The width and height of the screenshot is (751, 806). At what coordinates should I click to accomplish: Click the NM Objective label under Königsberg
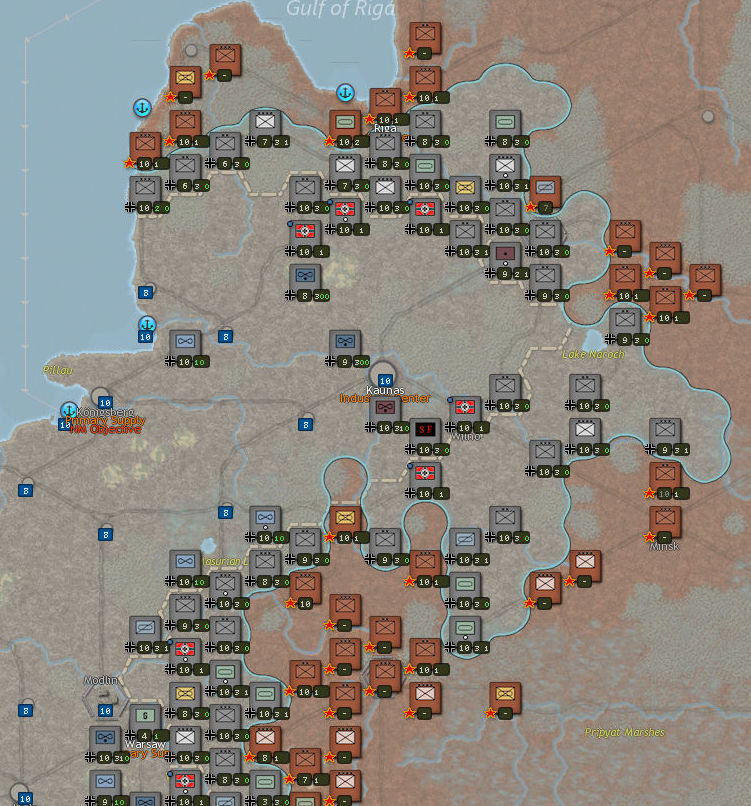click(105, 429)
